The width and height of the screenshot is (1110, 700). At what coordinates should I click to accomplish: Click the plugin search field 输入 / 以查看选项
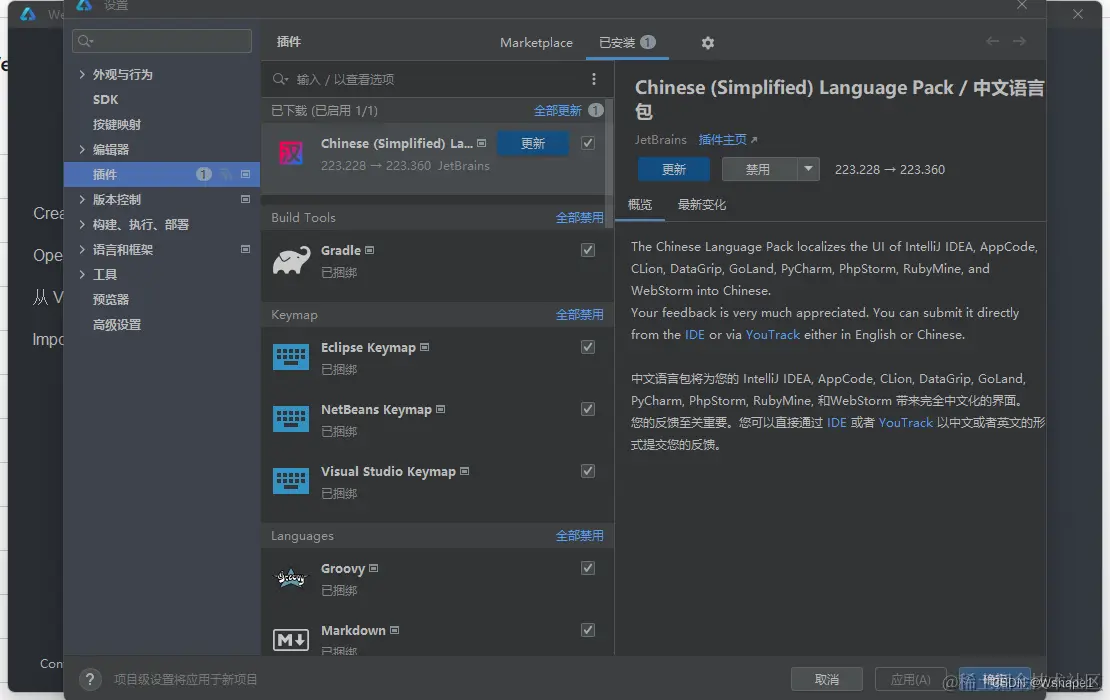(x=425, y=79)
